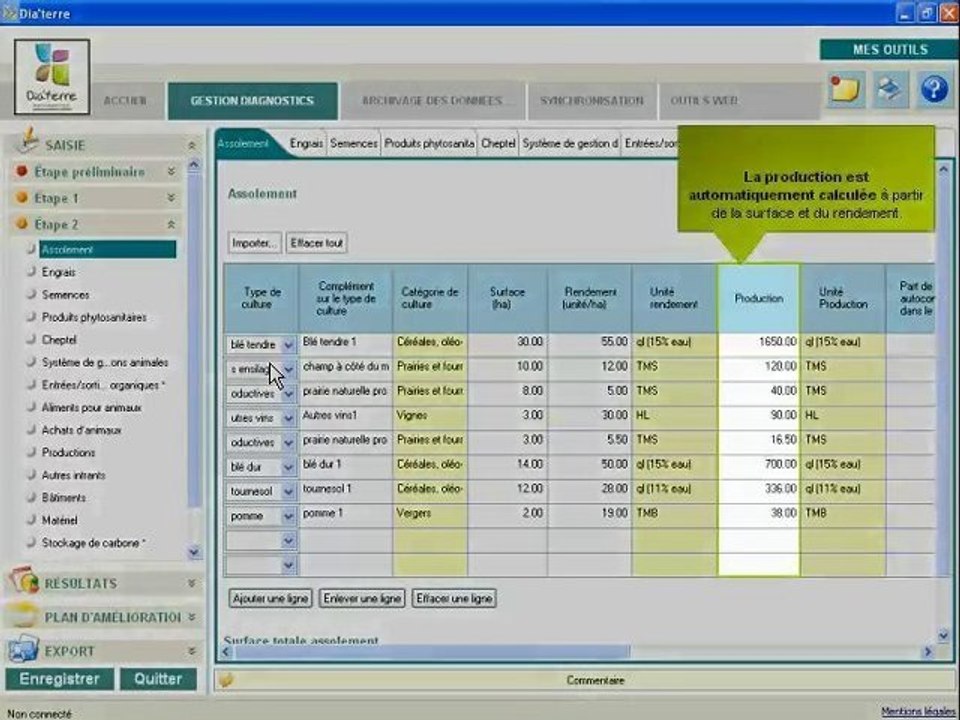This screenshot has width=960, height=720.
Task: Open the pomme culture type dropdown
Action: (288, 516)
